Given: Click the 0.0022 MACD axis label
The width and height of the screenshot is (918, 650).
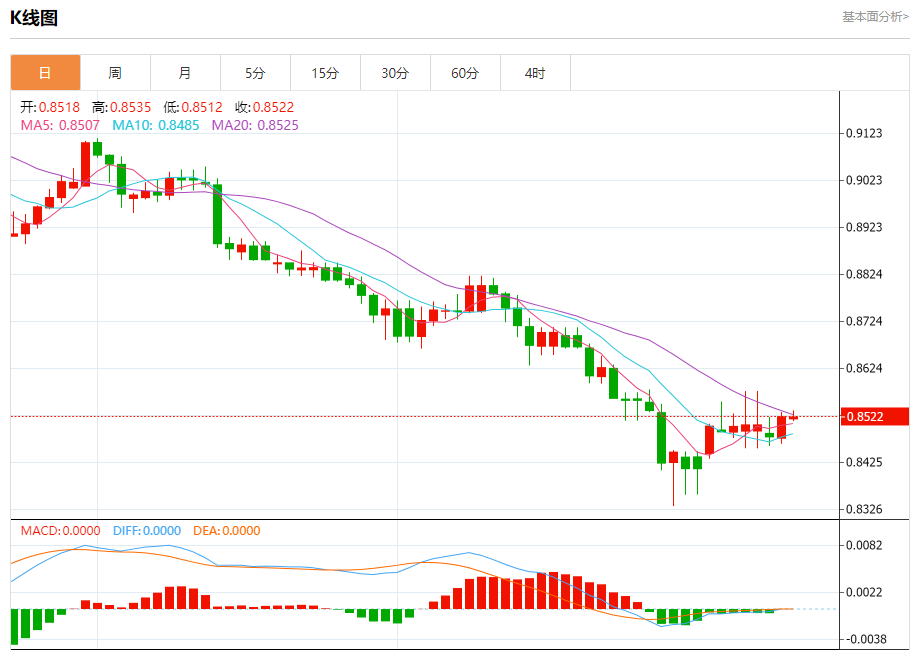Looking at the screenshot, I should click(864, 592).
